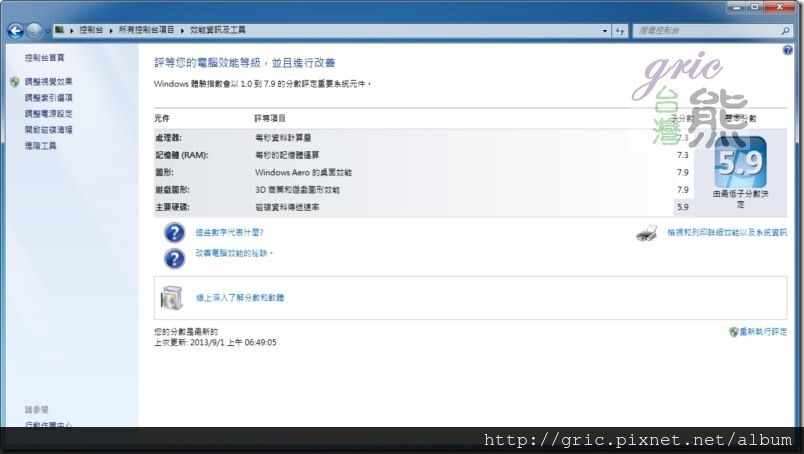Click the 每秒的記憶體運算 description
This screenshot has height=454, width=804.
pyautogui.click(x=287, y=155)
